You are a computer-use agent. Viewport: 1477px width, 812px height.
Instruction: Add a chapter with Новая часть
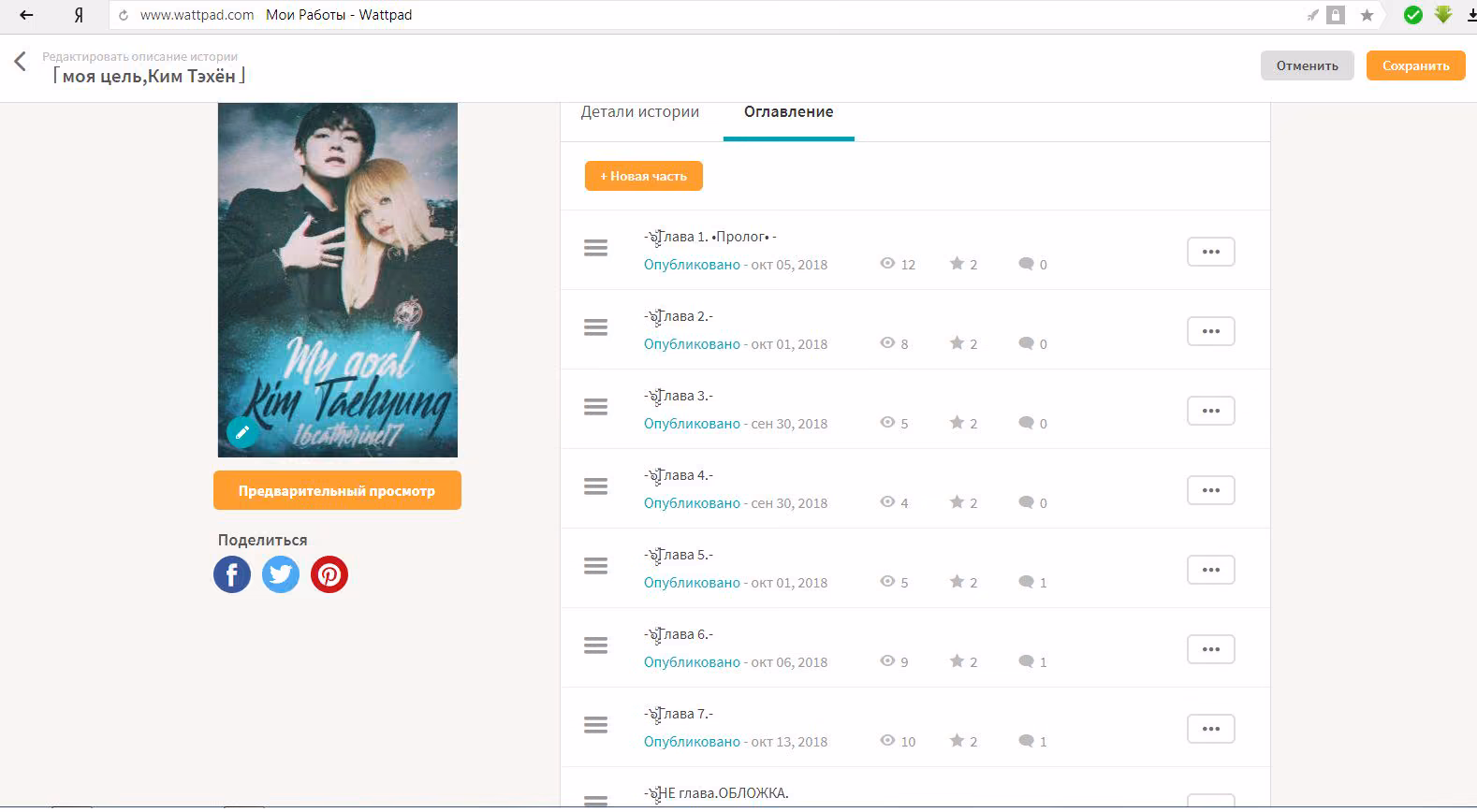tap(644, 176)
